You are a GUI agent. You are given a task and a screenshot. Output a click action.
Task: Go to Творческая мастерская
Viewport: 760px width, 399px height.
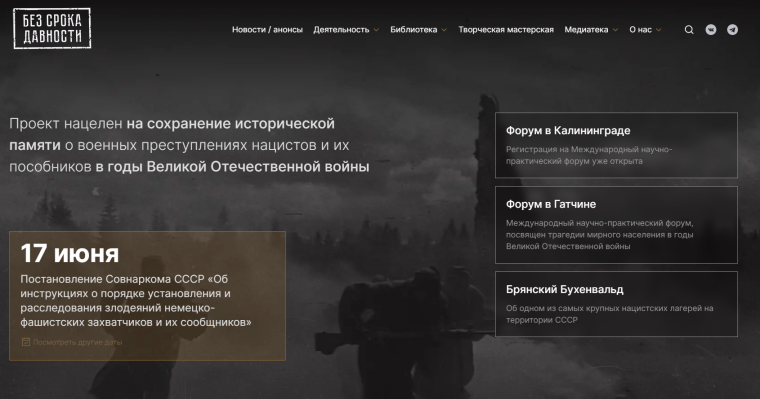point(506,30)
